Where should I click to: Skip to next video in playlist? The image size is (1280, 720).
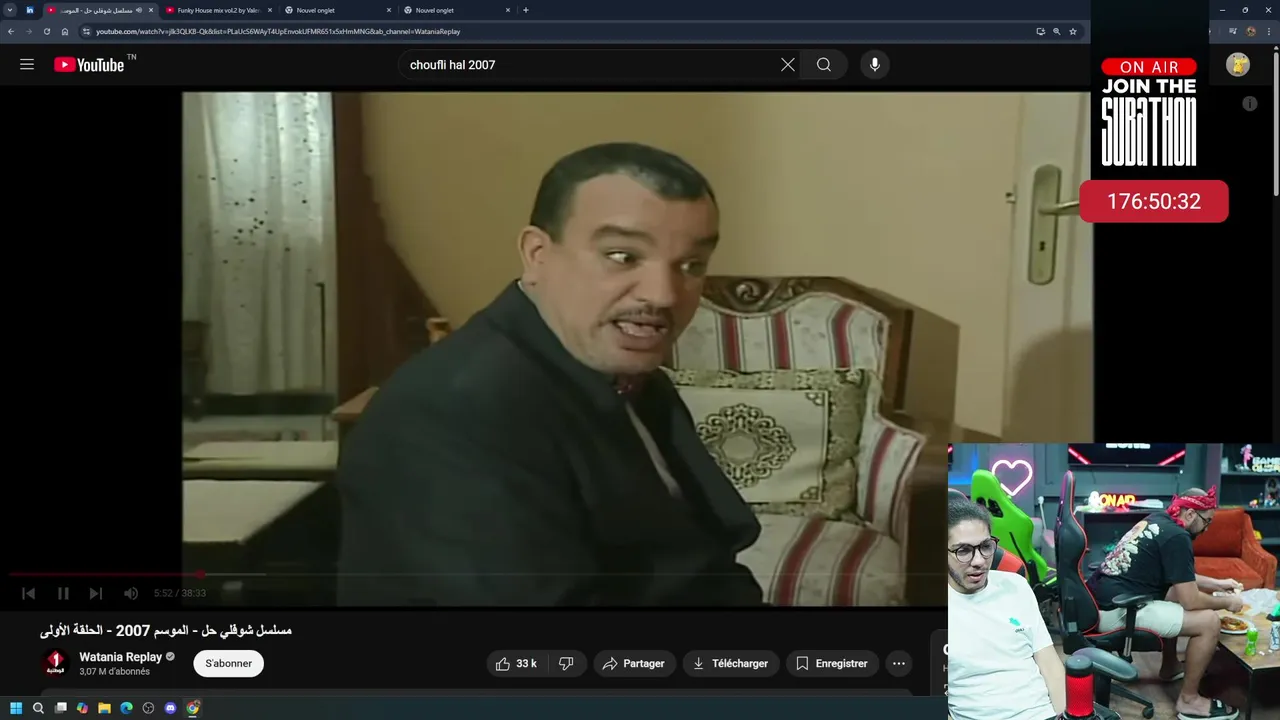click(x=96, y=593)
